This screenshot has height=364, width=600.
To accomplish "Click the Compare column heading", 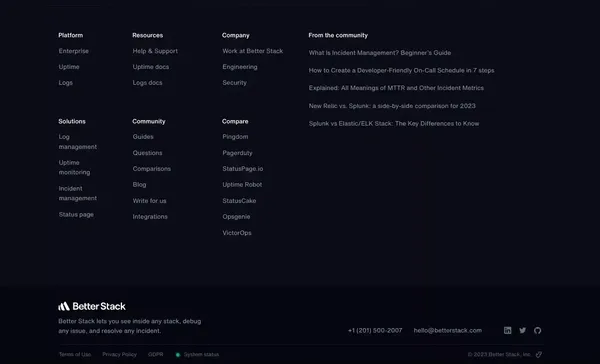I will (x=235, y=121).
